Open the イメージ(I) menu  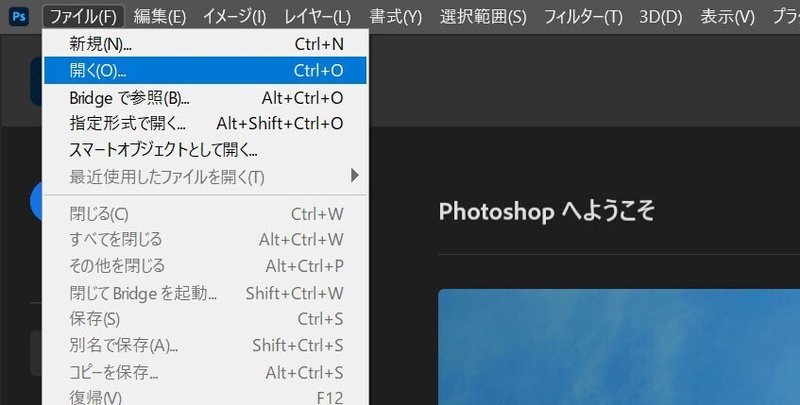point(234,17)
